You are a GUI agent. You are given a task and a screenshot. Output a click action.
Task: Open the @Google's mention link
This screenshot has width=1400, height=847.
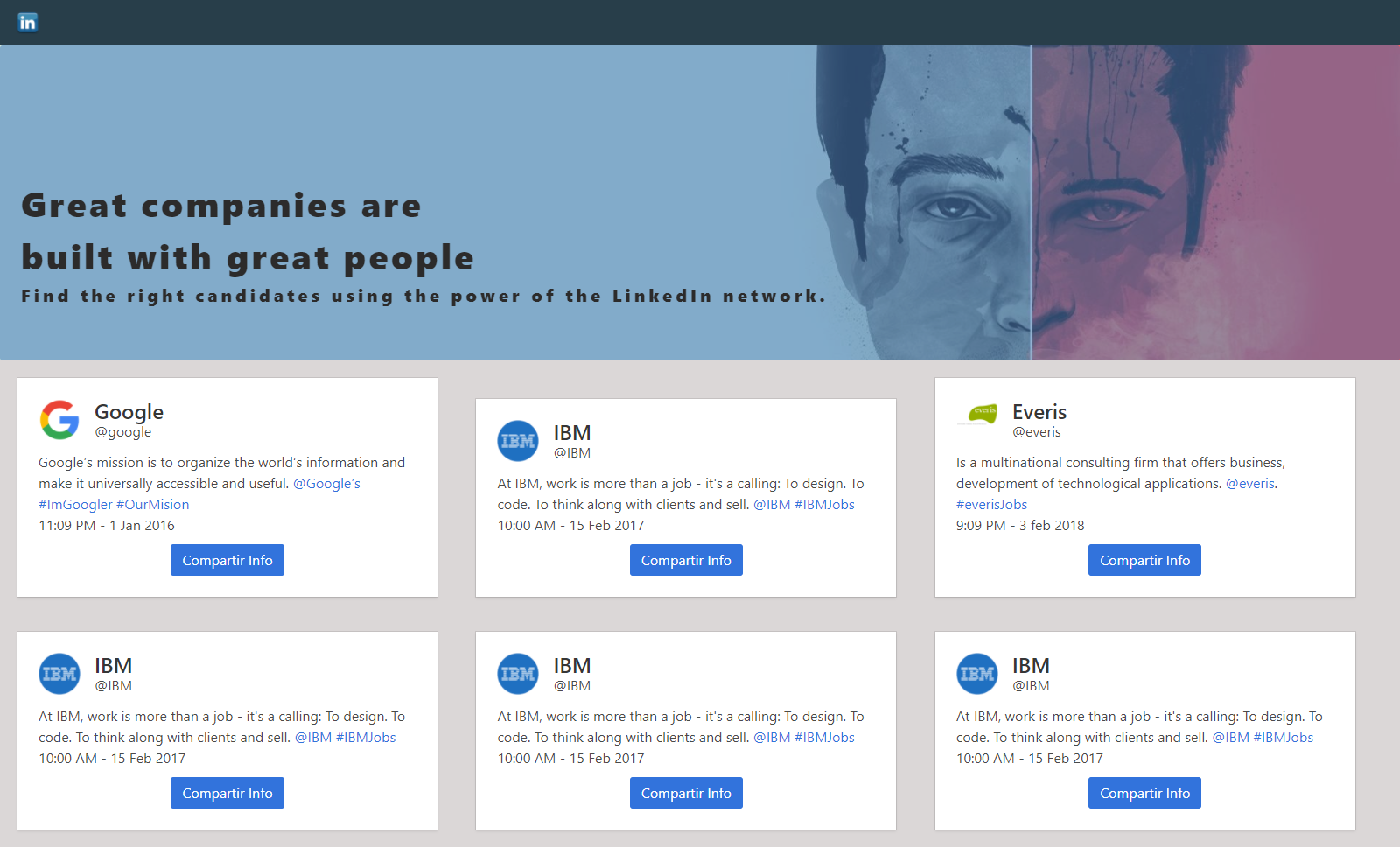[x=326, y=484]
